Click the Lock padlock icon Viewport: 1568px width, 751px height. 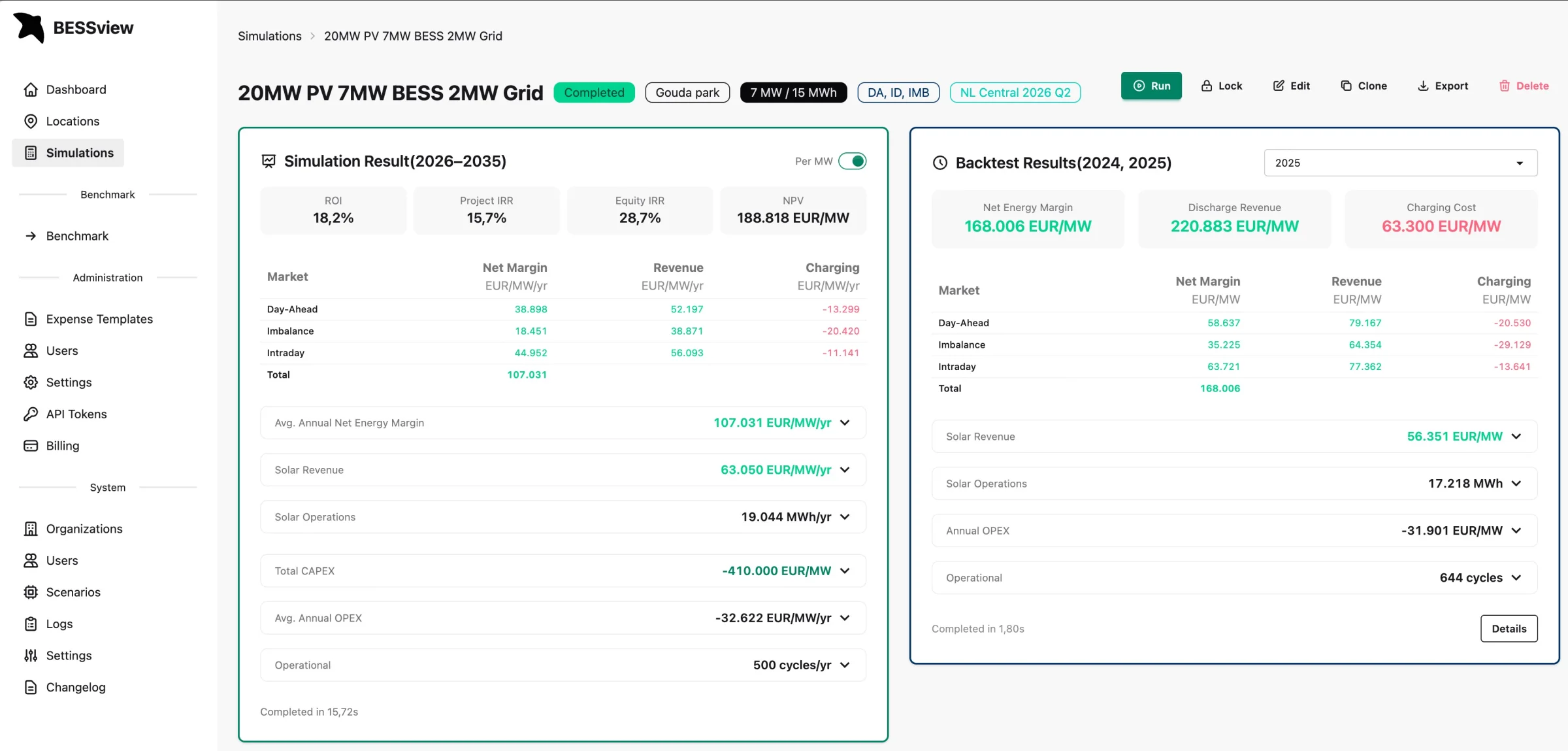pyautogui.click(x=1207, y=86)
